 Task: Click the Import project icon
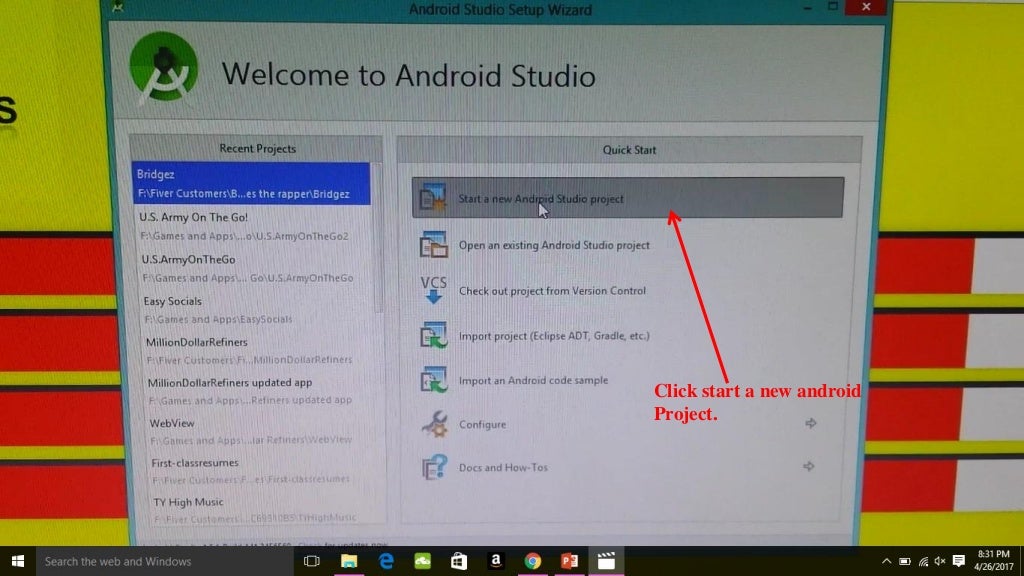point(434,335)
